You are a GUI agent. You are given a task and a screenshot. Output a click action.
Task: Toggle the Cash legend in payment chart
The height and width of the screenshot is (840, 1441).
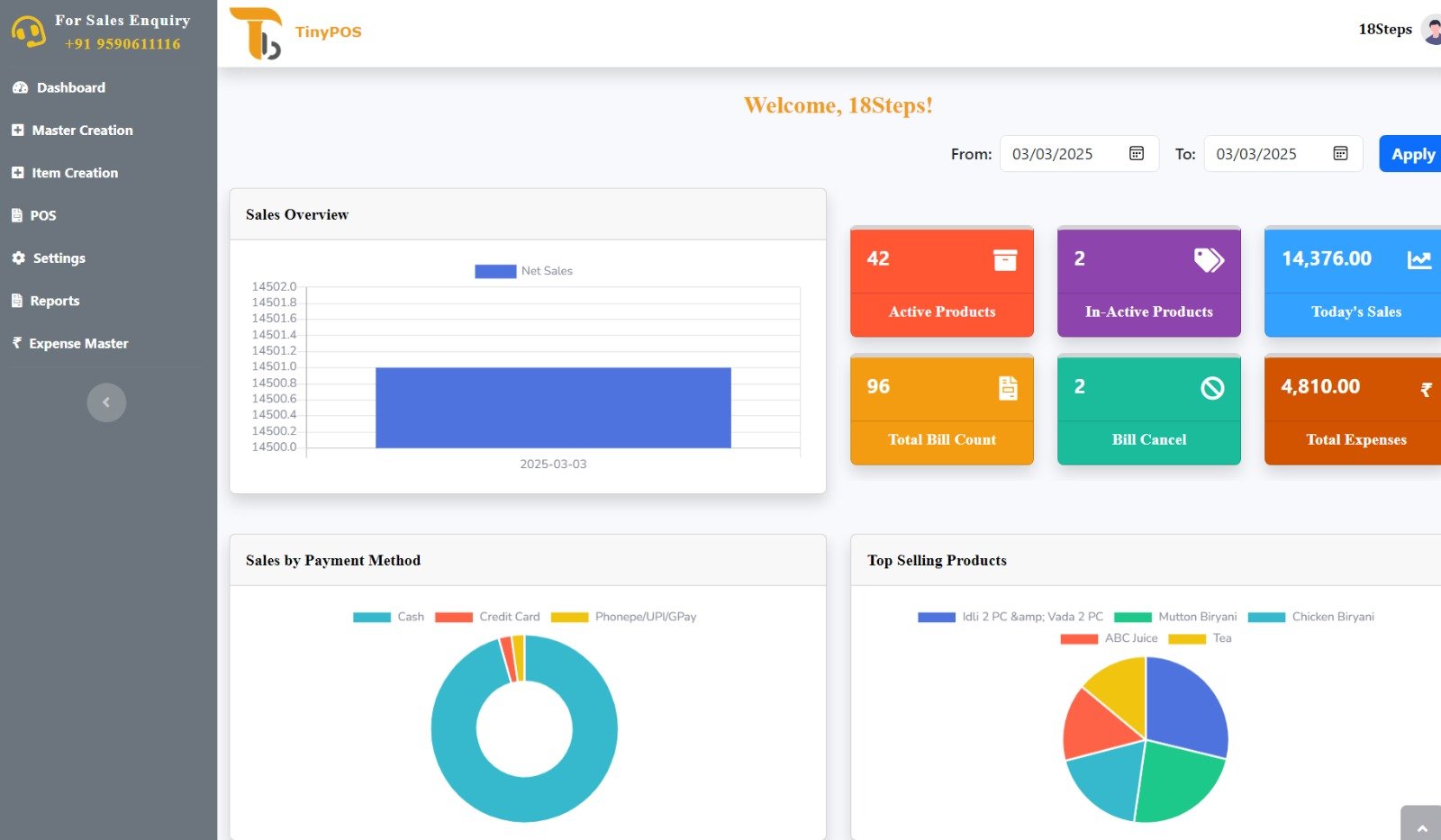(388, 617)
